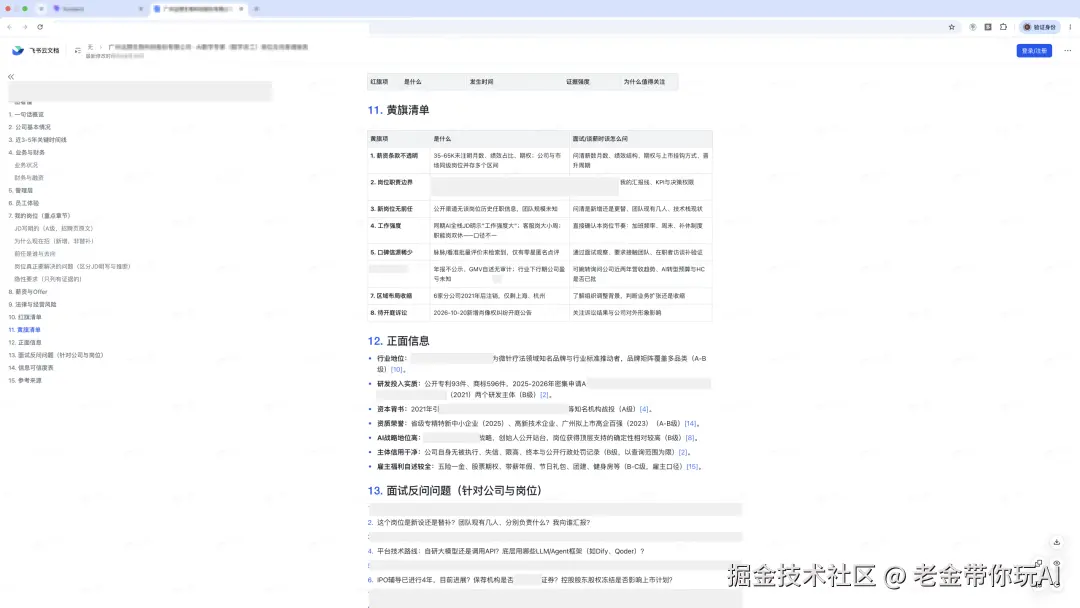Jump to outline item 4. 业务与财务

(27, 152)
